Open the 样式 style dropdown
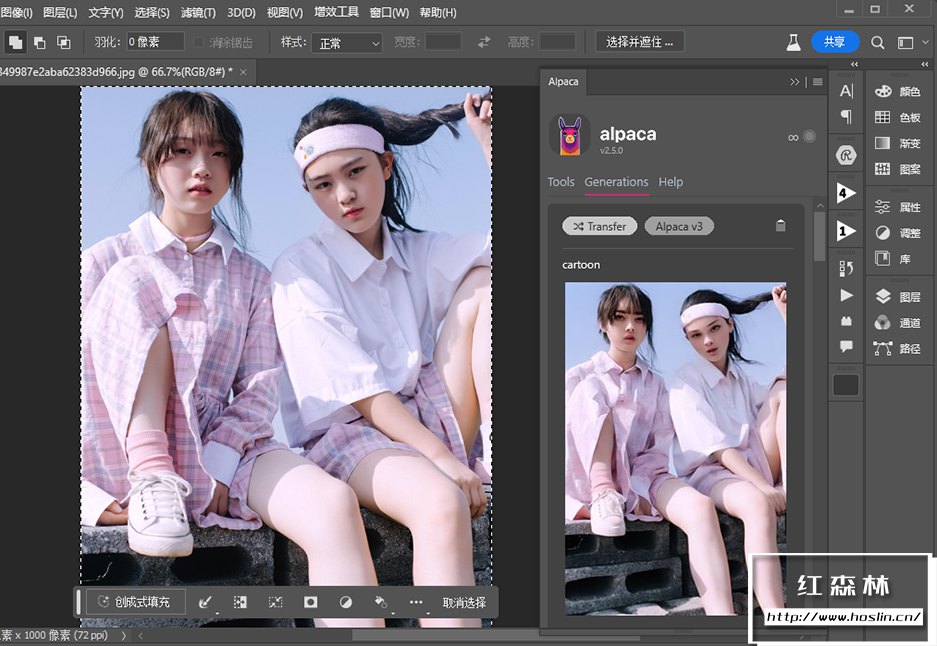 (x=346, y=43)
